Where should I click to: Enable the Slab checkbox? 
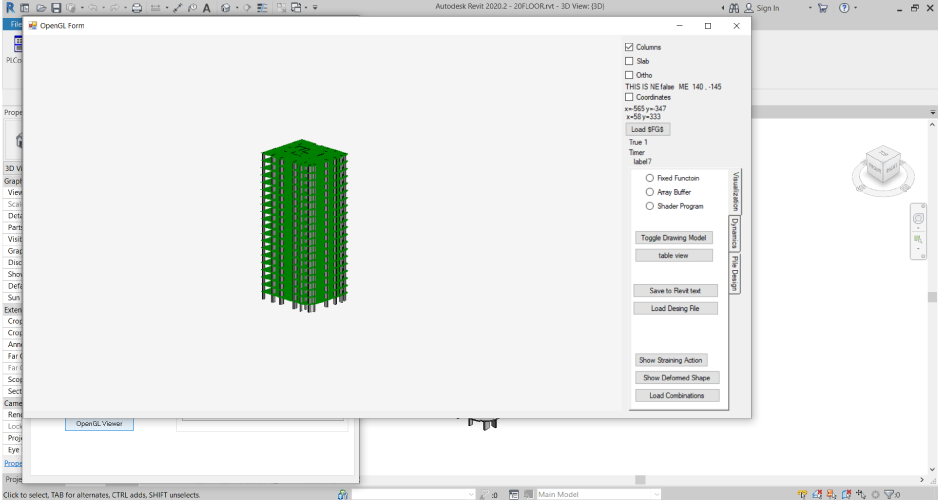click(629, 61)
